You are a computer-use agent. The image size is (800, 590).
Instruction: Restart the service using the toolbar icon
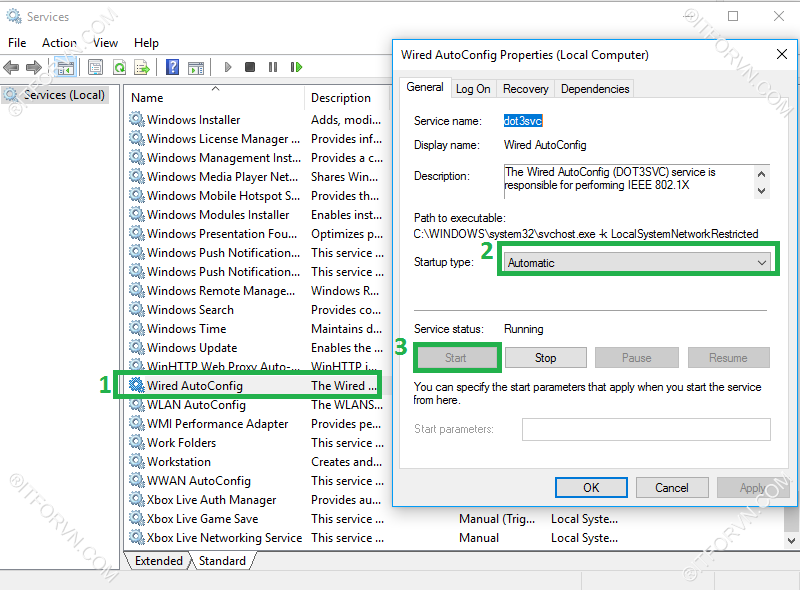[296, 67]
